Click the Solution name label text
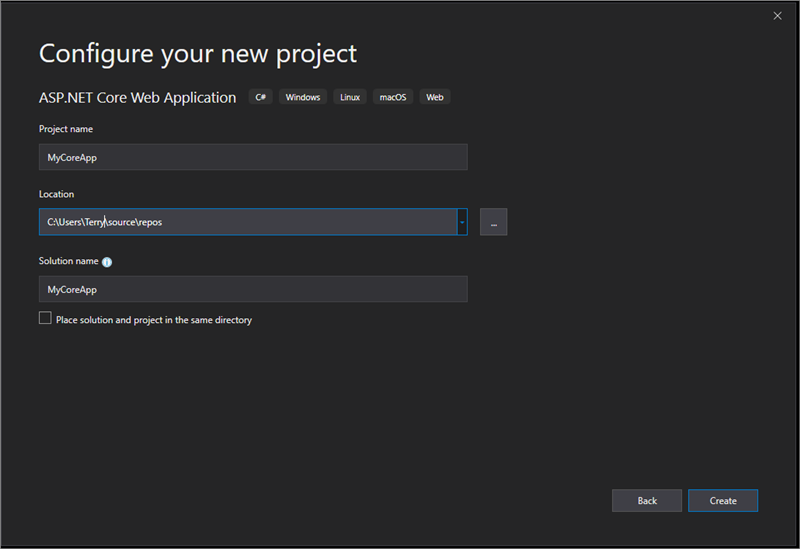800x549 pixels. coord(68,261)
